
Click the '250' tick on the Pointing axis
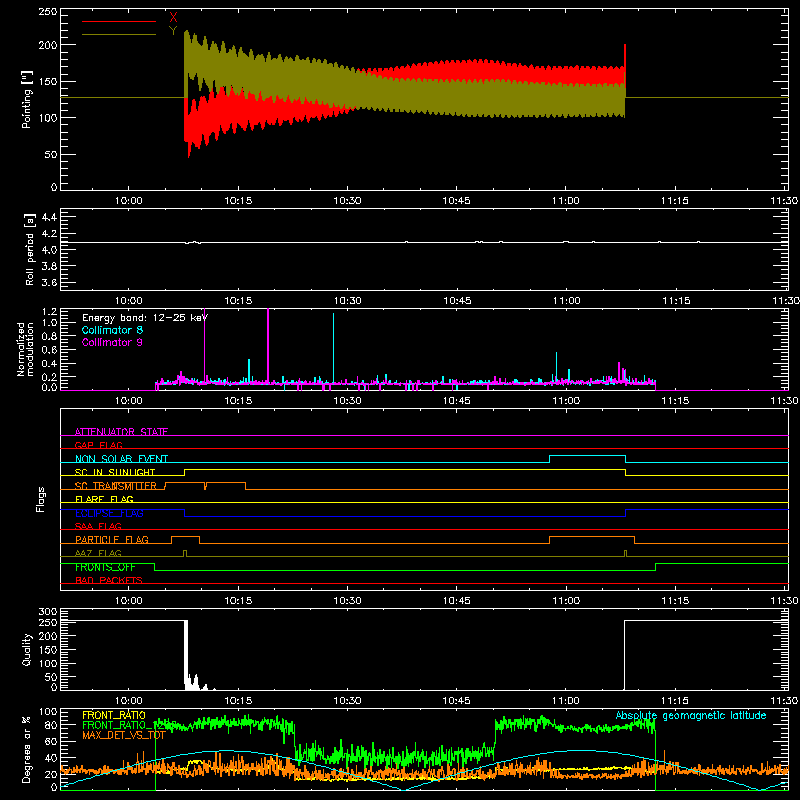coord(48,12)
